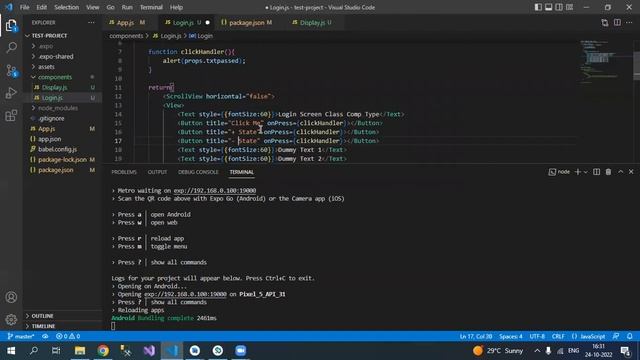Image resolution: width=640 pixels, height=360 pixels.
Task: Click the components breadcrumb item
Action: click(x=126, y=36)
